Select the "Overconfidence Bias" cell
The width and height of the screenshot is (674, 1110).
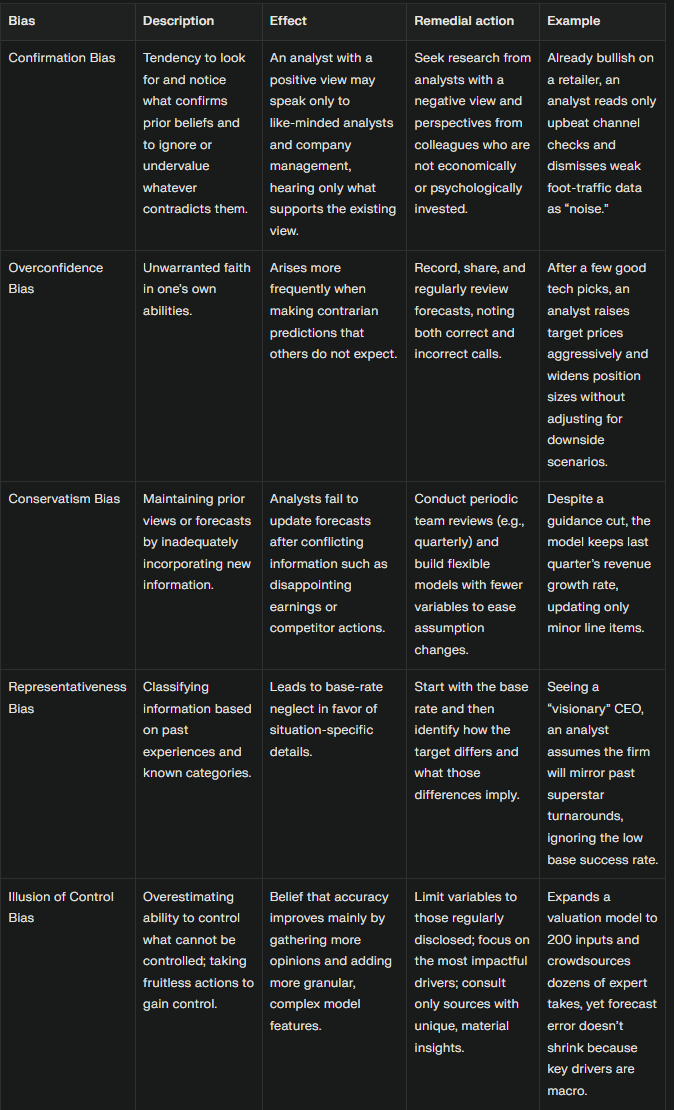(56, 278)
